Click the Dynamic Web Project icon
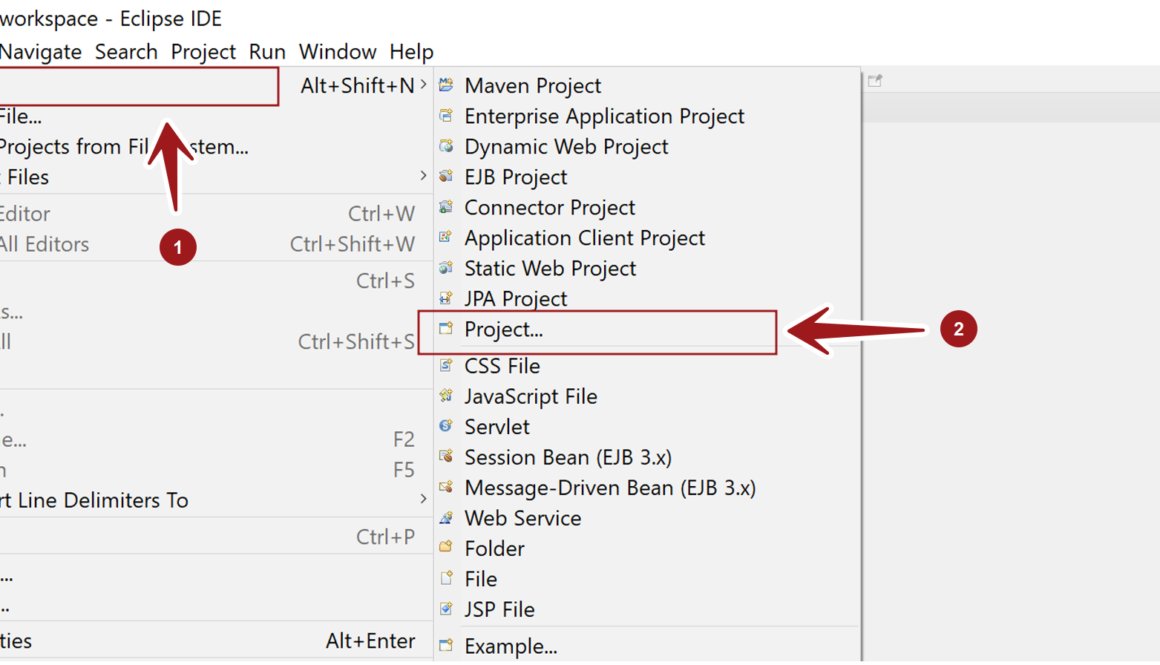Image resolution: width=1160 pixels, height=665 pixels. pos(446,147)
